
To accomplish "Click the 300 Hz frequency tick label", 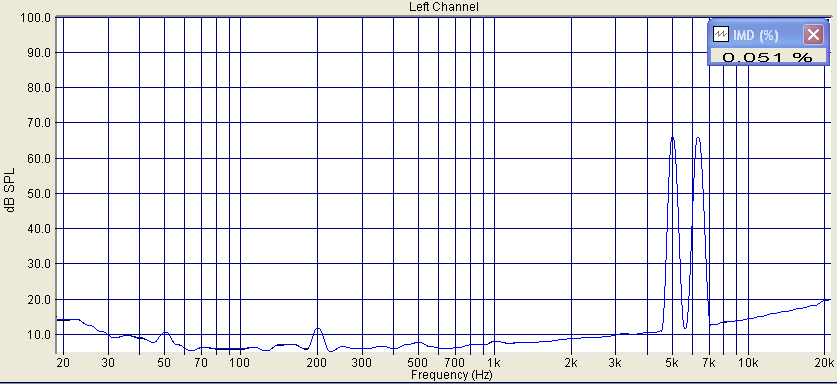I will click(362, 364).
